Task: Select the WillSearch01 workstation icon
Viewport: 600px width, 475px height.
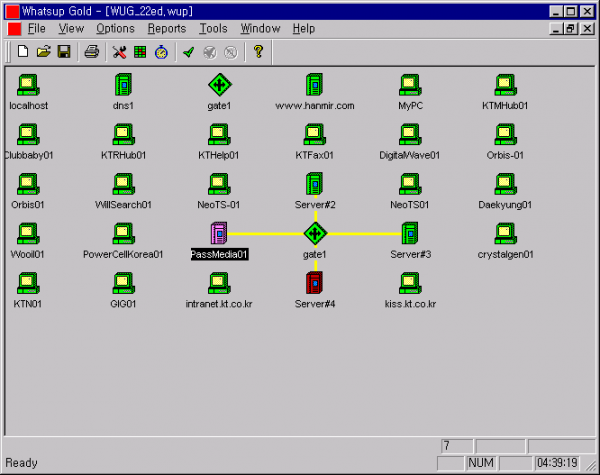Action: click(124, 184)
